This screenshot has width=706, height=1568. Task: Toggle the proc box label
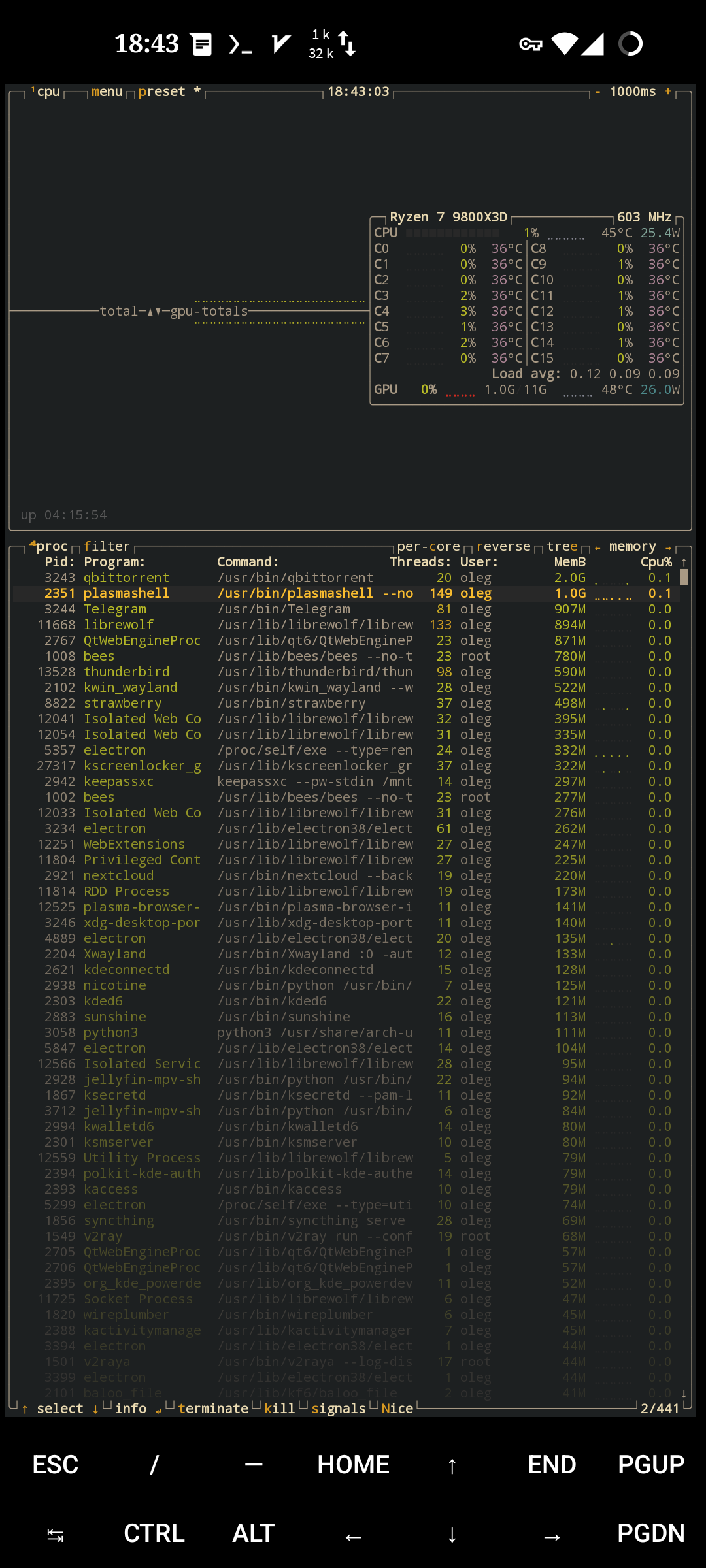coord(49,546)
